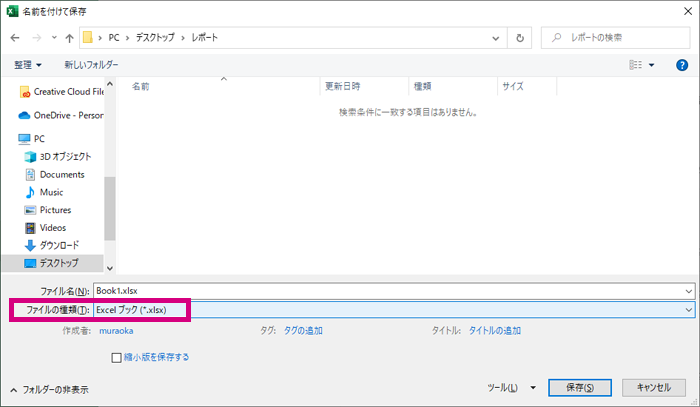Click the view layout icon
Image resolution: width=700 pixels, height=407 pixels.
(x=636, y=65)
